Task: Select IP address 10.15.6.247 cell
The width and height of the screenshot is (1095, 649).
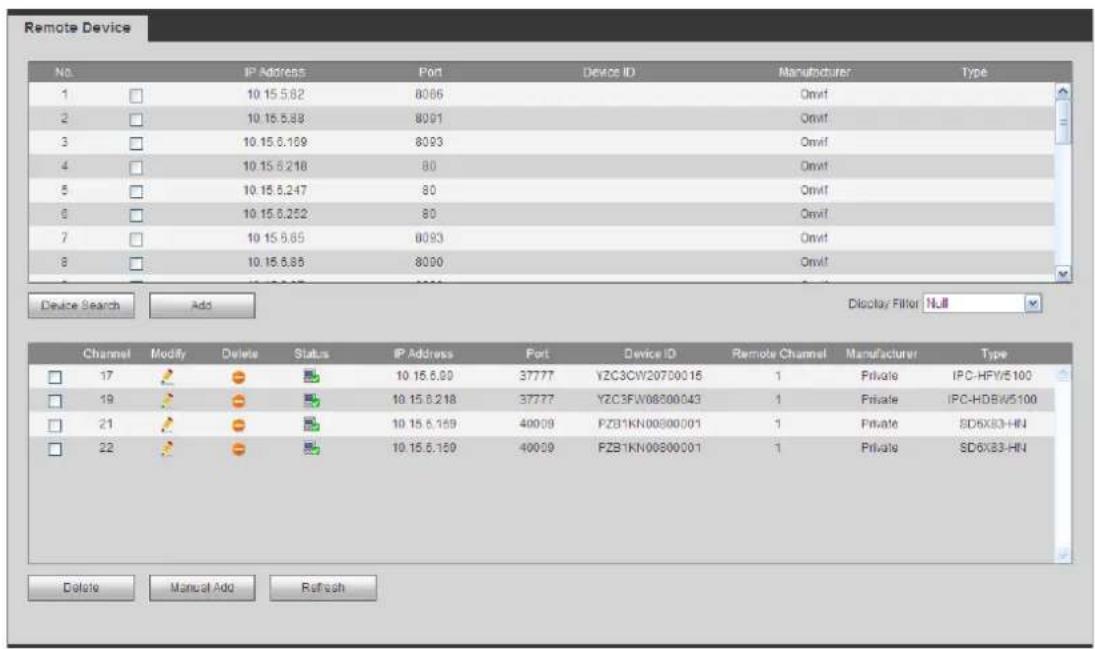Action: [x=274, y=190]
